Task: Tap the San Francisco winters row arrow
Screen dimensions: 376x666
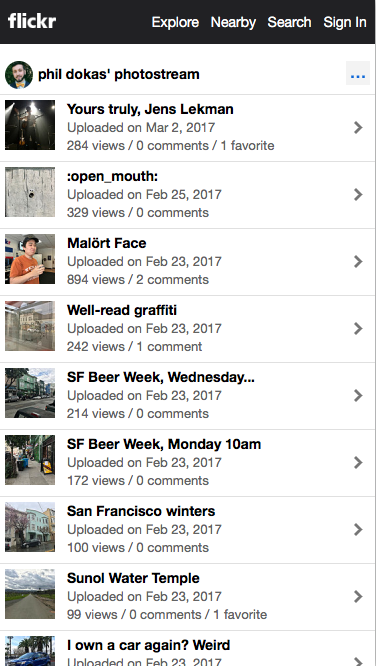Action: tap(358, 530)
